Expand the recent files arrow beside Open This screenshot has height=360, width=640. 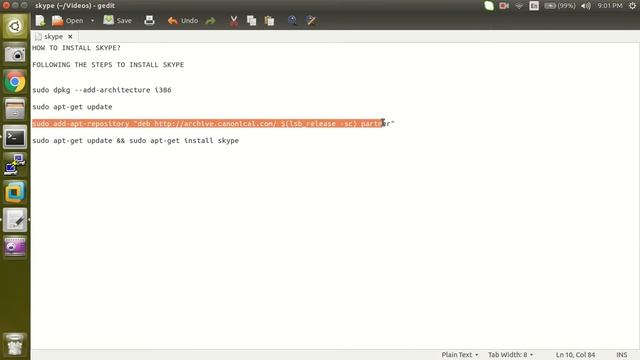[93, 20]
